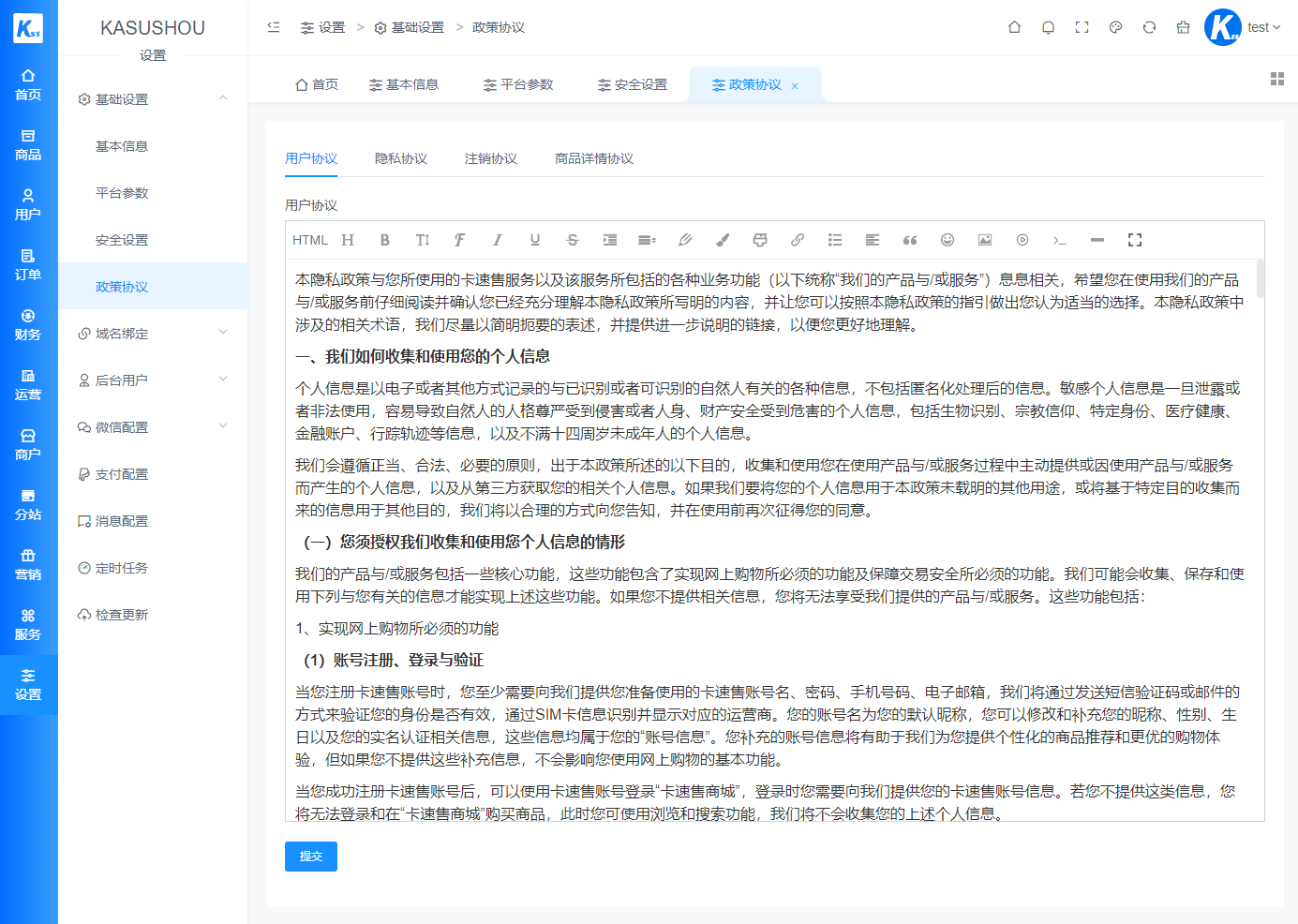Insert a code block in editor

click(x=1060, y=240)
